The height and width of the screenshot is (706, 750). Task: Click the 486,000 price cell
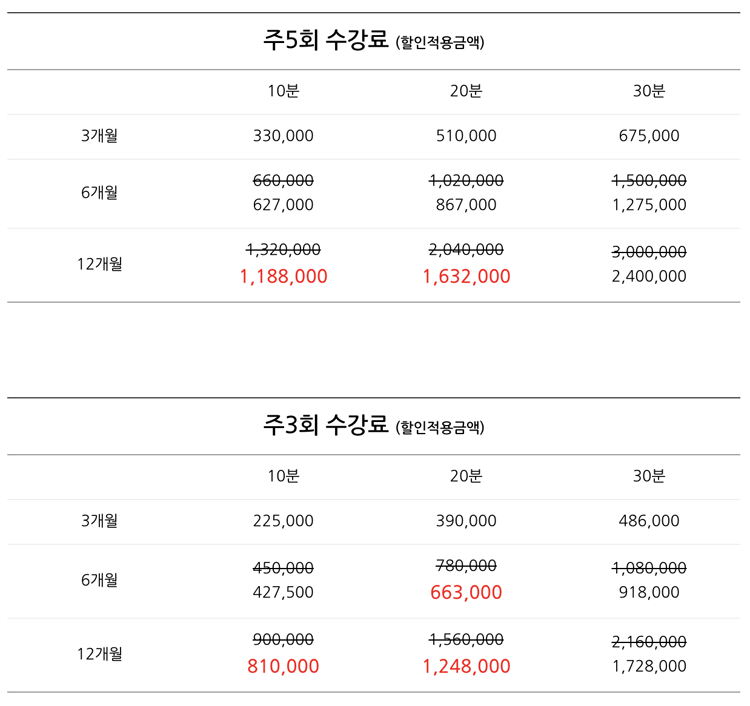649,521
